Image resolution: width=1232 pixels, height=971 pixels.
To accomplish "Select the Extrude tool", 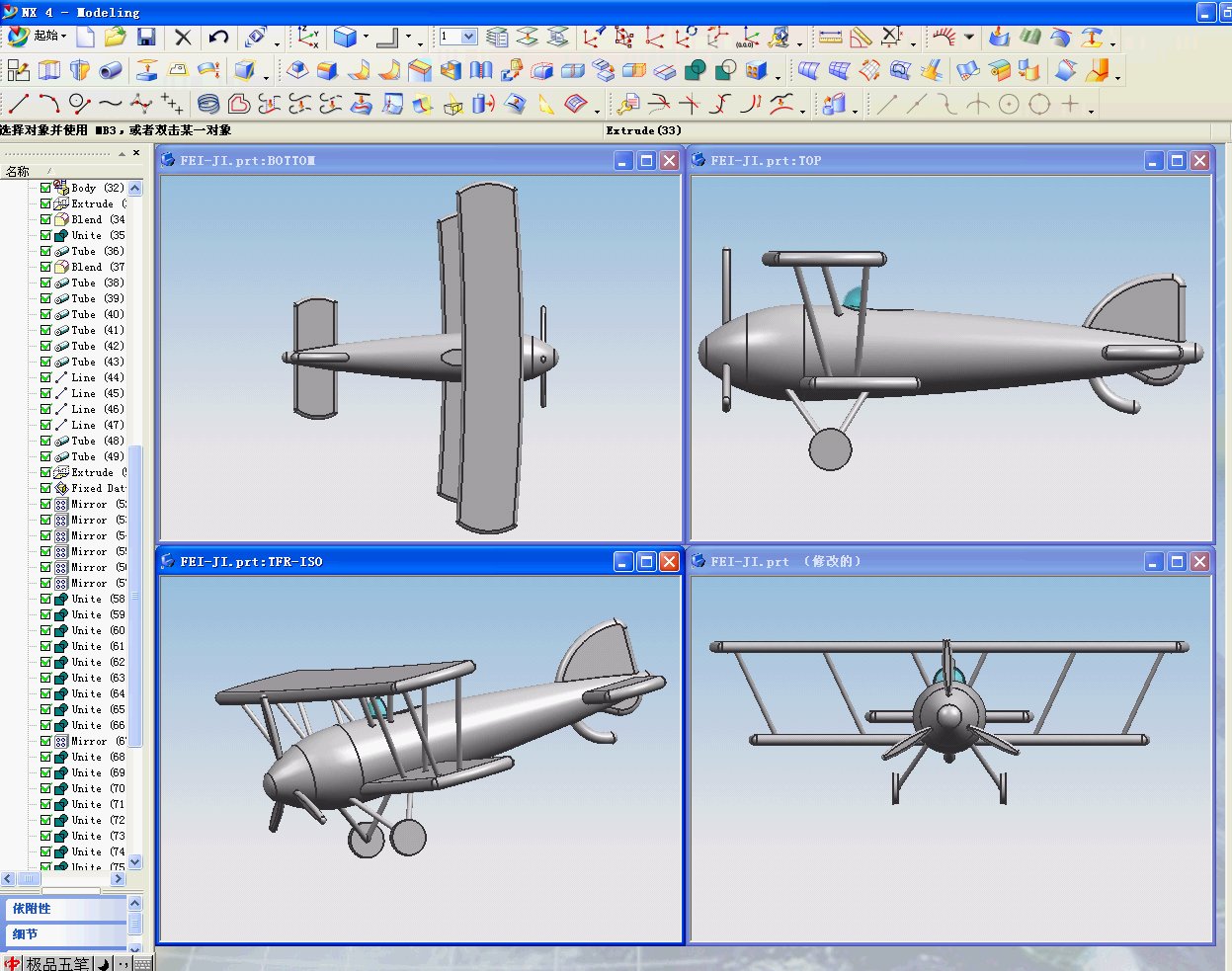I will click(49, 70).
